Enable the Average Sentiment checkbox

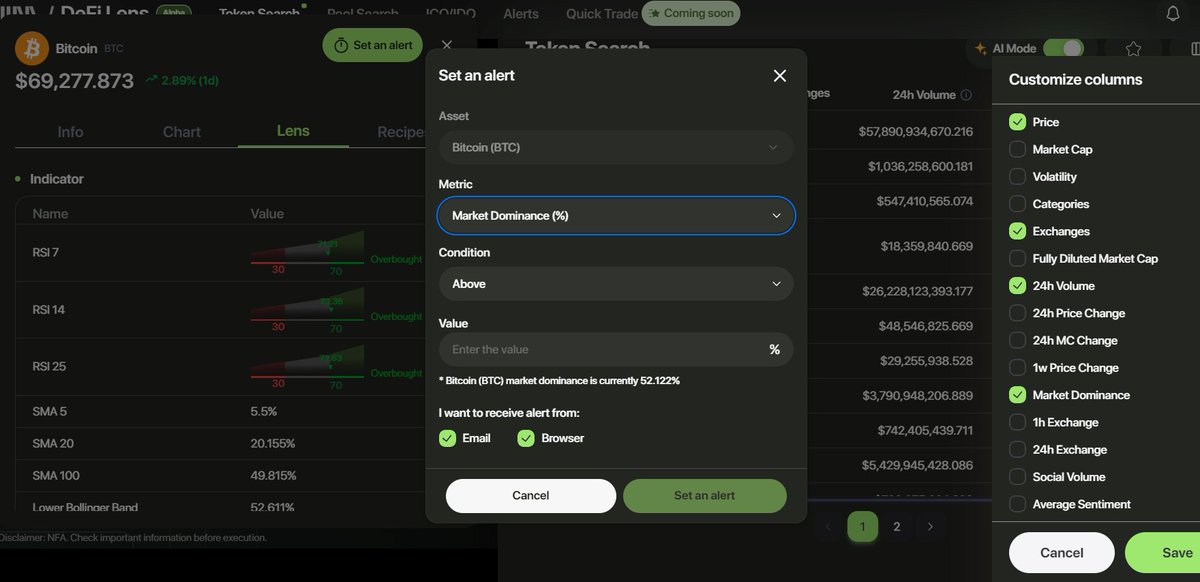(1017, 504)
